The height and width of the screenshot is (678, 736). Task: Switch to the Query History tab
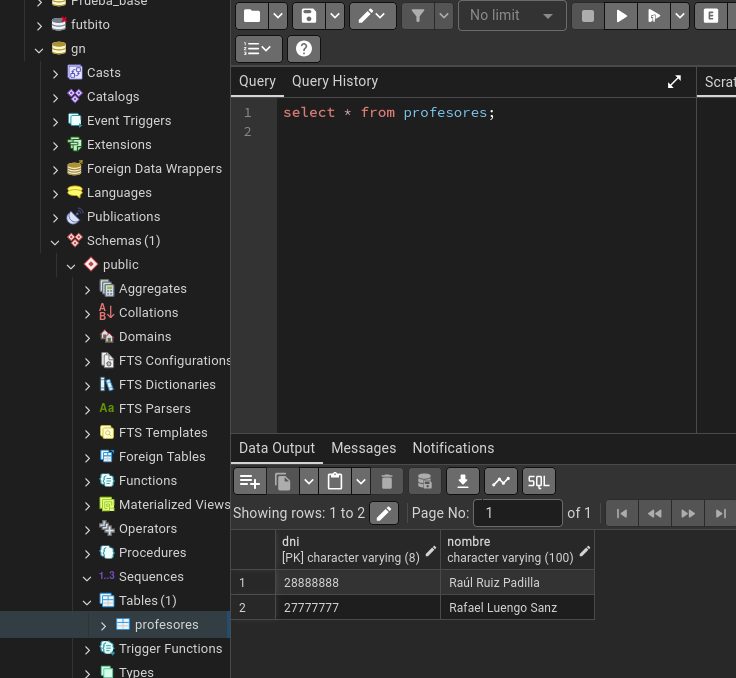tap(335, 81)
